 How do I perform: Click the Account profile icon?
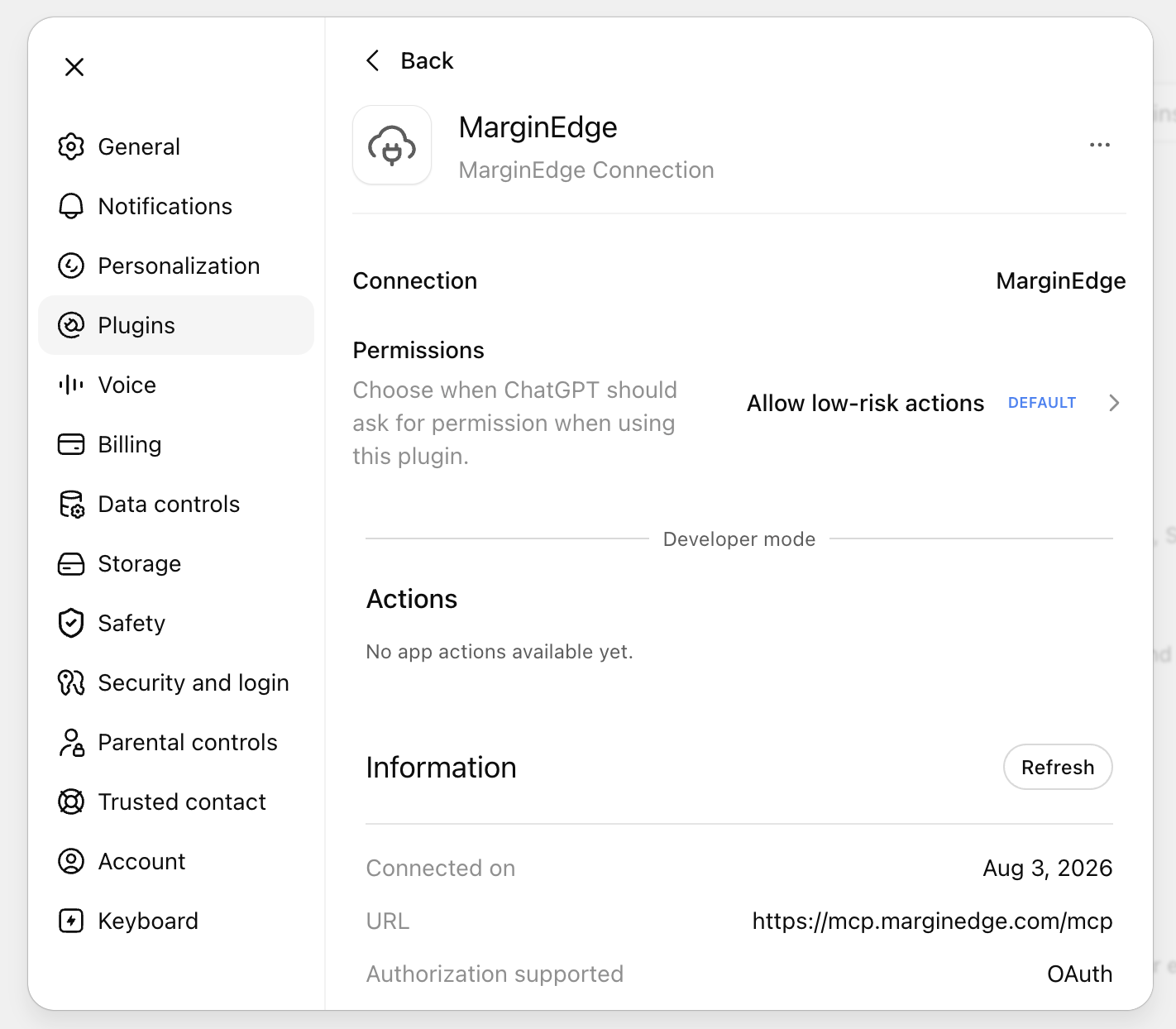[x=71, y=861]
